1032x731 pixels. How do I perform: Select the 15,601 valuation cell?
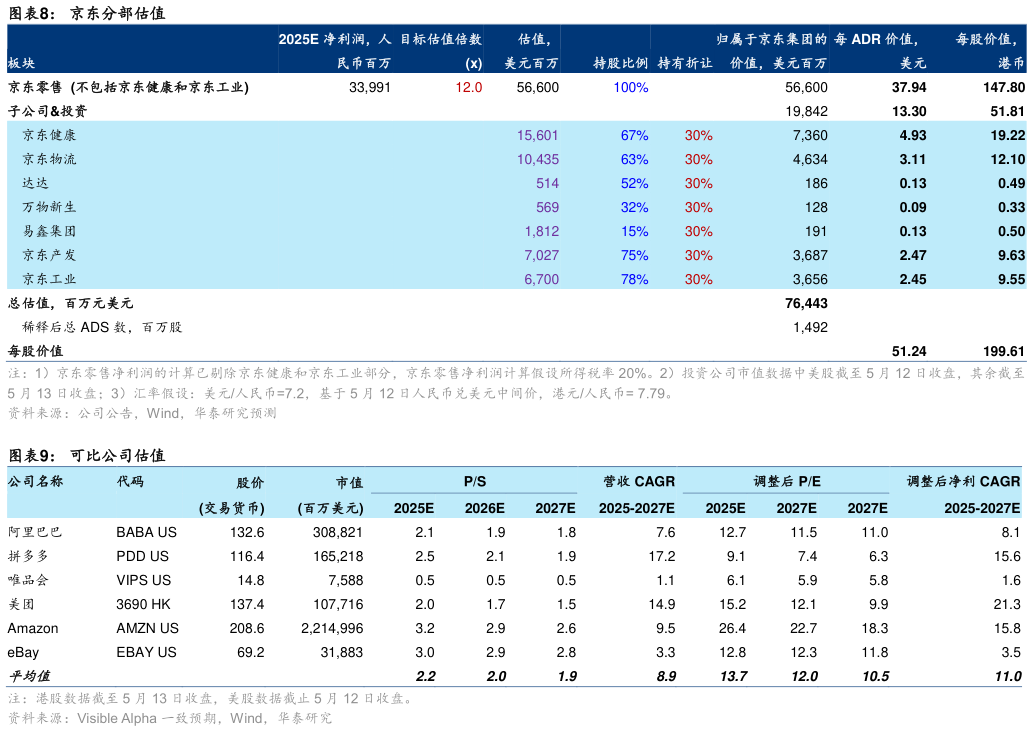pos(537,135)
